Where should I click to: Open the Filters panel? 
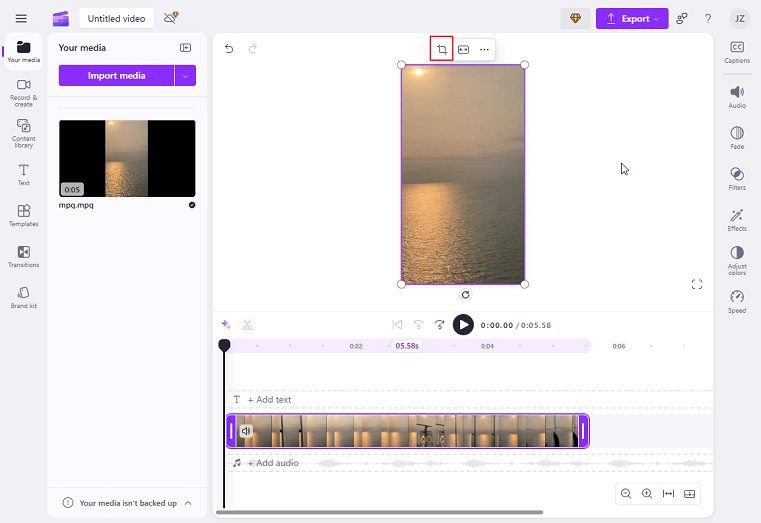pyautogui.click(x=737, y=179)
